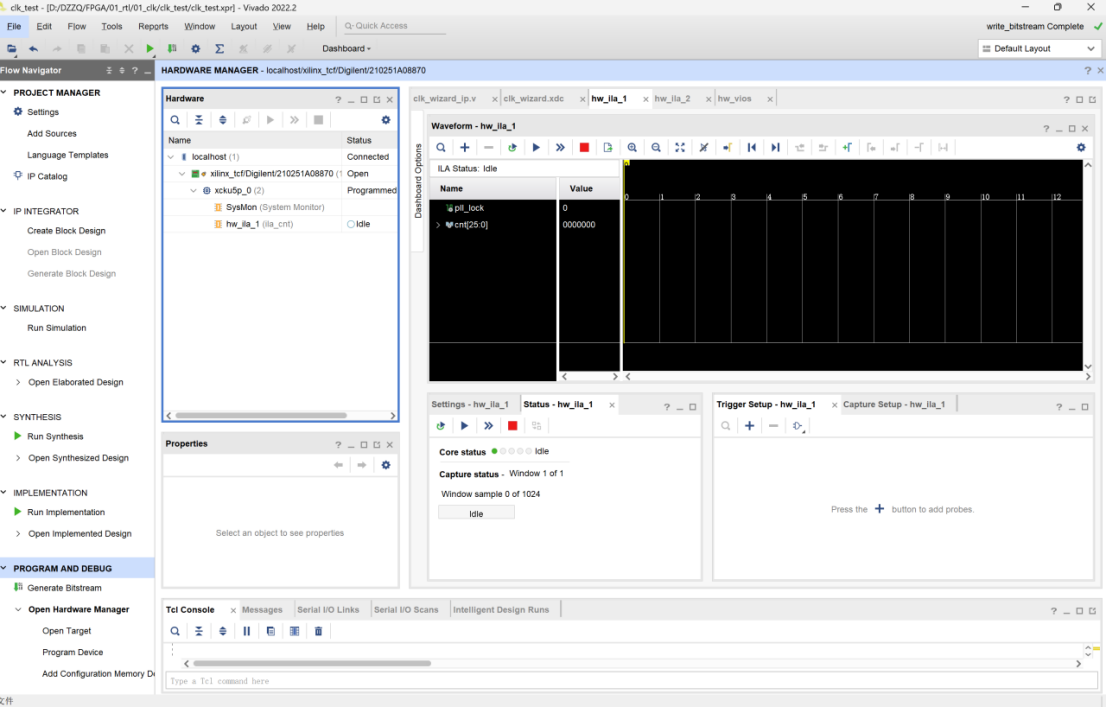This screenshot has width=1107, height=707.
Task: Toggle auto re-trigger in Status panel
Action: [x=441, y=426]
